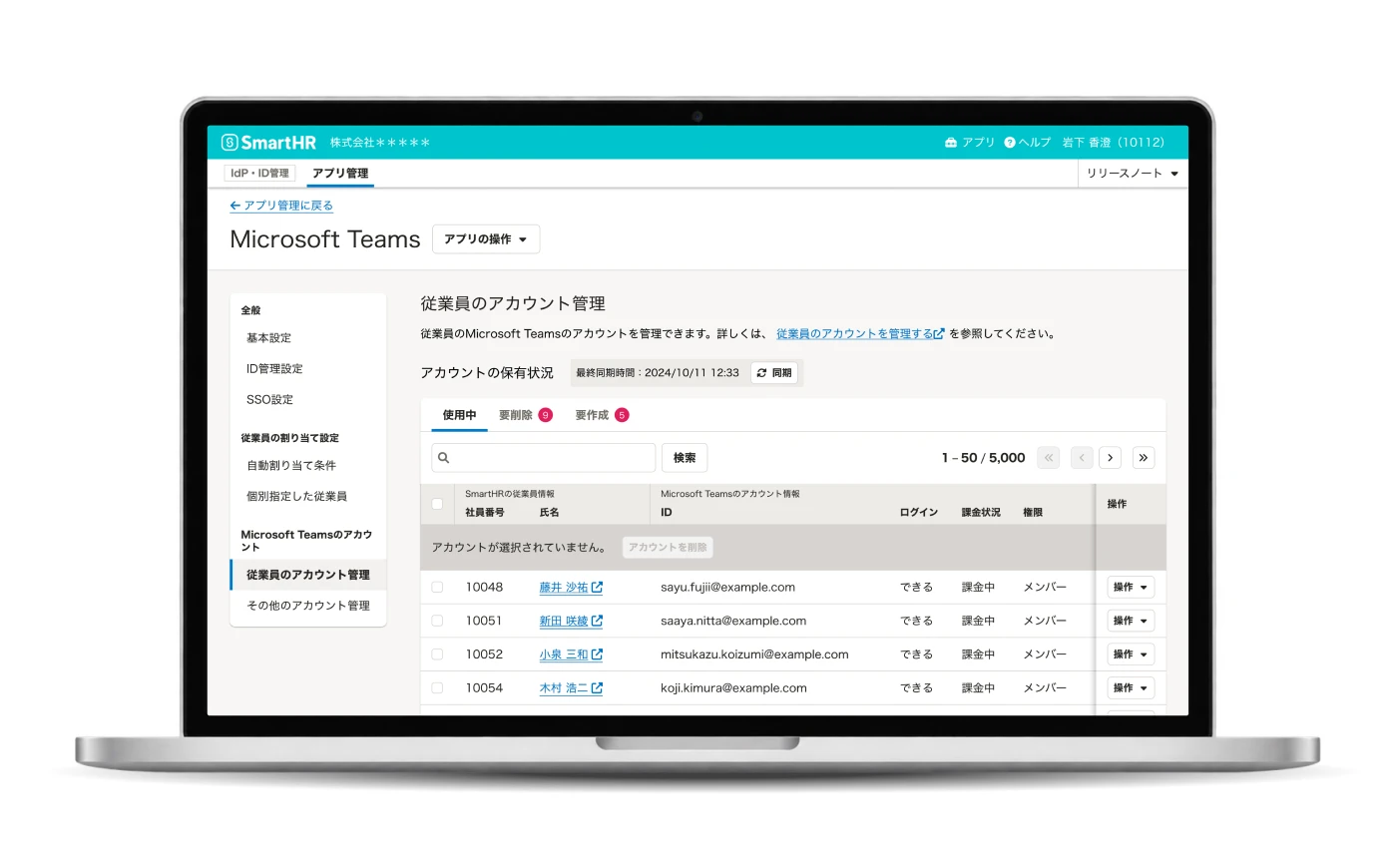Check the row for employee 10054
1387x868 pixels.
coord(437,688)
